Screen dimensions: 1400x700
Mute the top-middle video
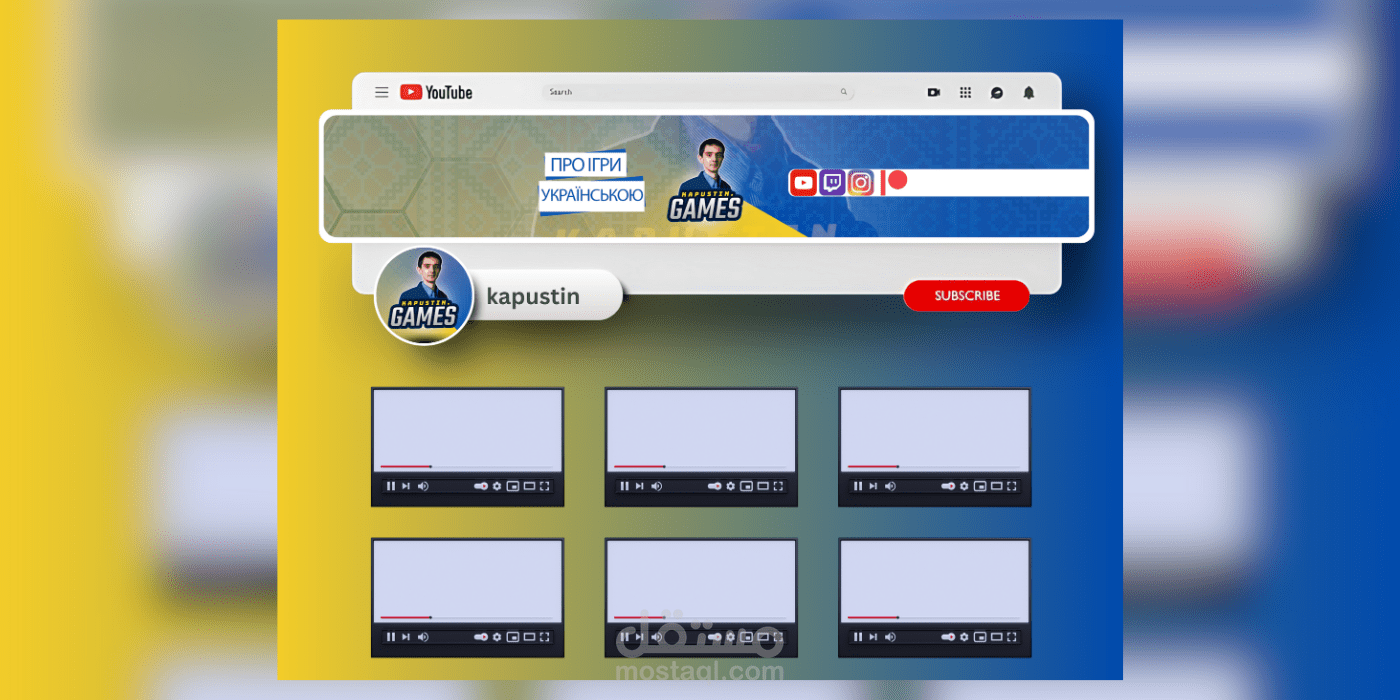(656, 486)
